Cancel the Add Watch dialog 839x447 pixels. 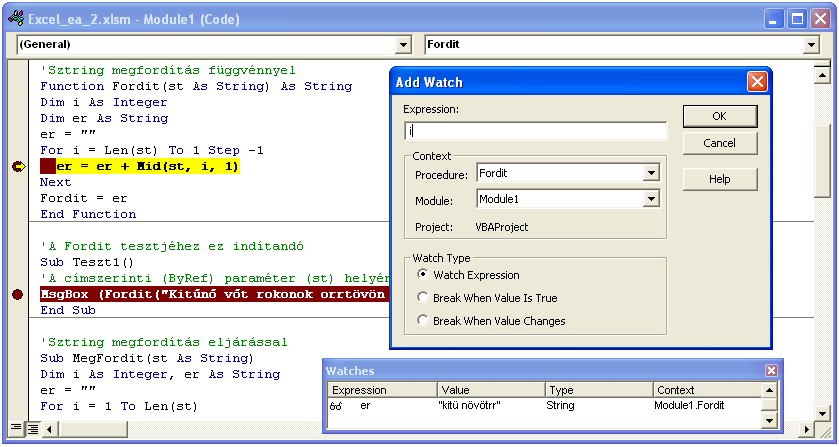point(720,143)
